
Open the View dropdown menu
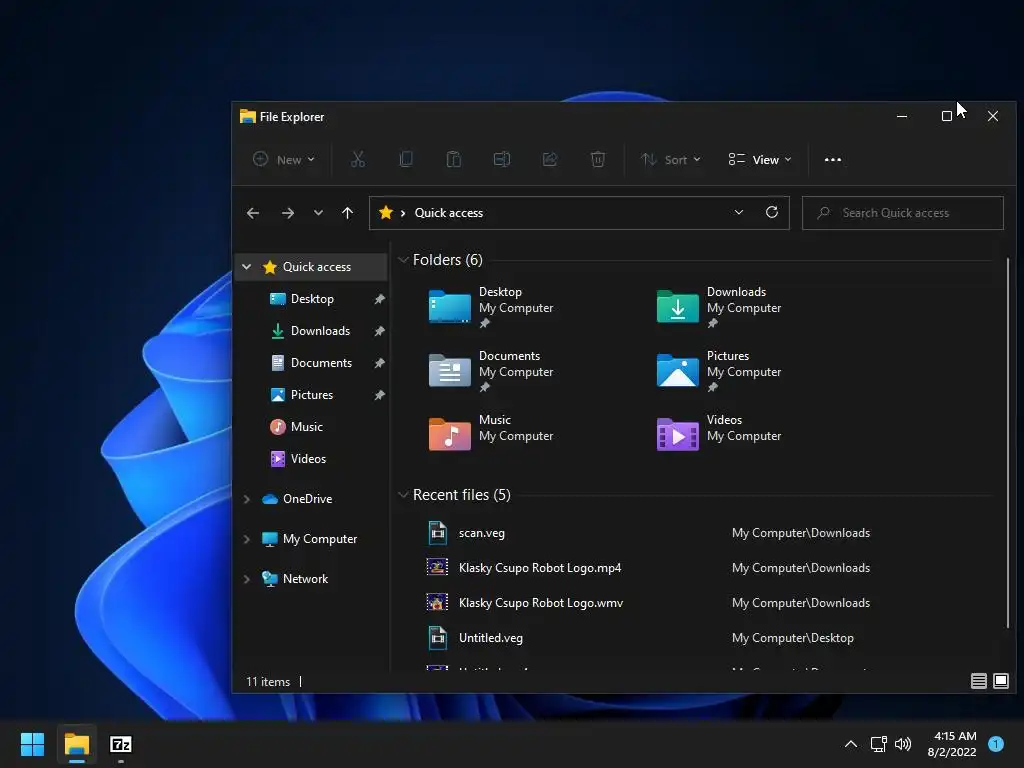coord(760,159)
